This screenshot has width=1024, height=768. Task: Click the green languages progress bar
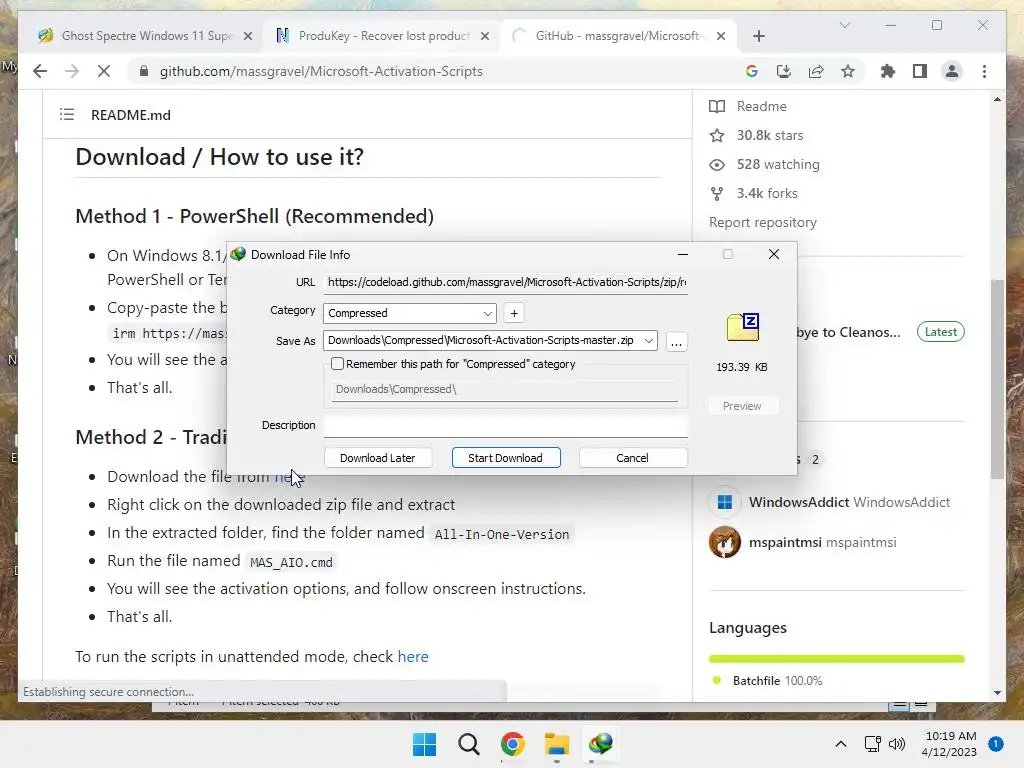[837, 659]
